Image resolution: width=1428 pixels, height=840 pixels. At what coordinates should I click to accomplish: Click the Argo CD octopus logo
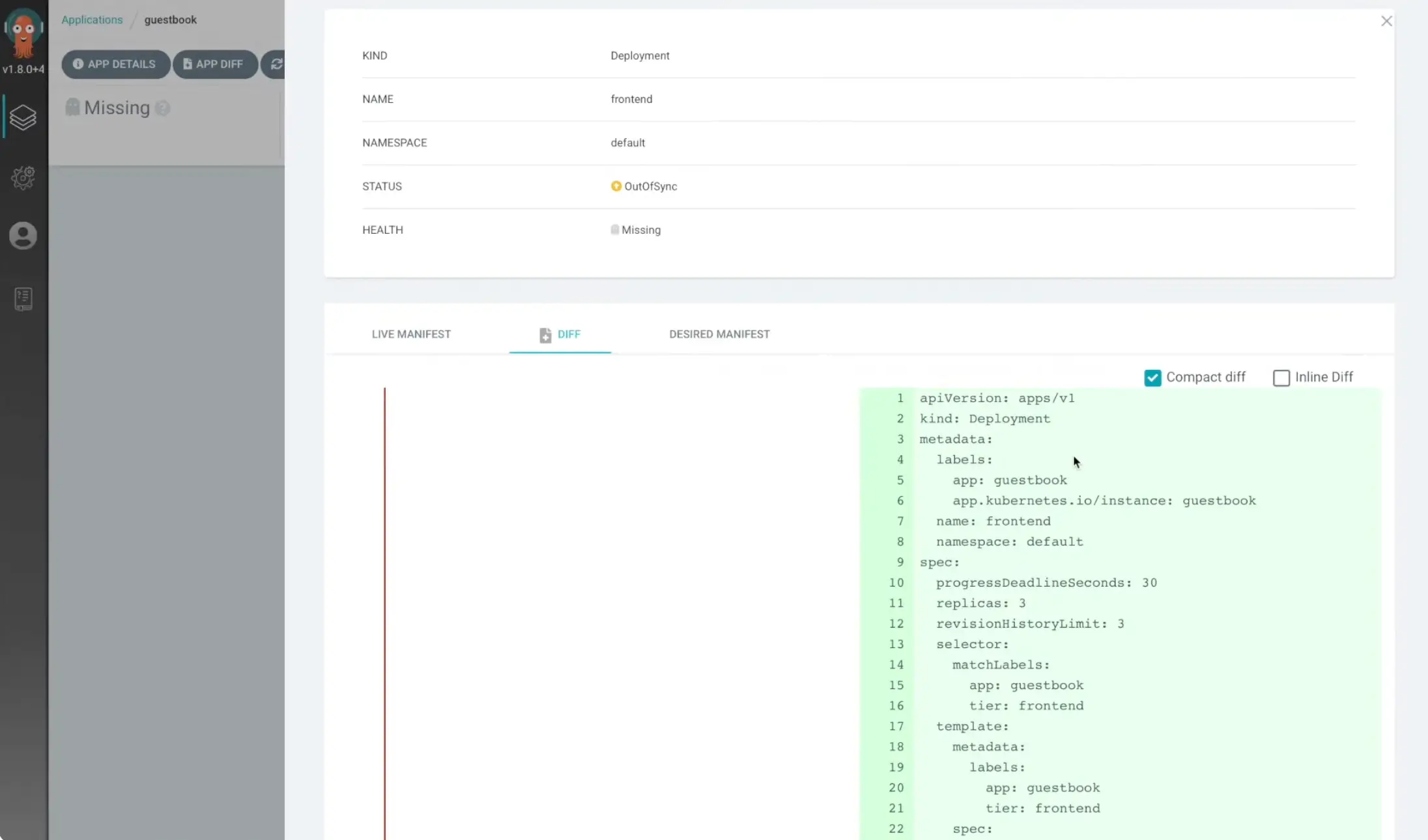click(x=23, y=34)
